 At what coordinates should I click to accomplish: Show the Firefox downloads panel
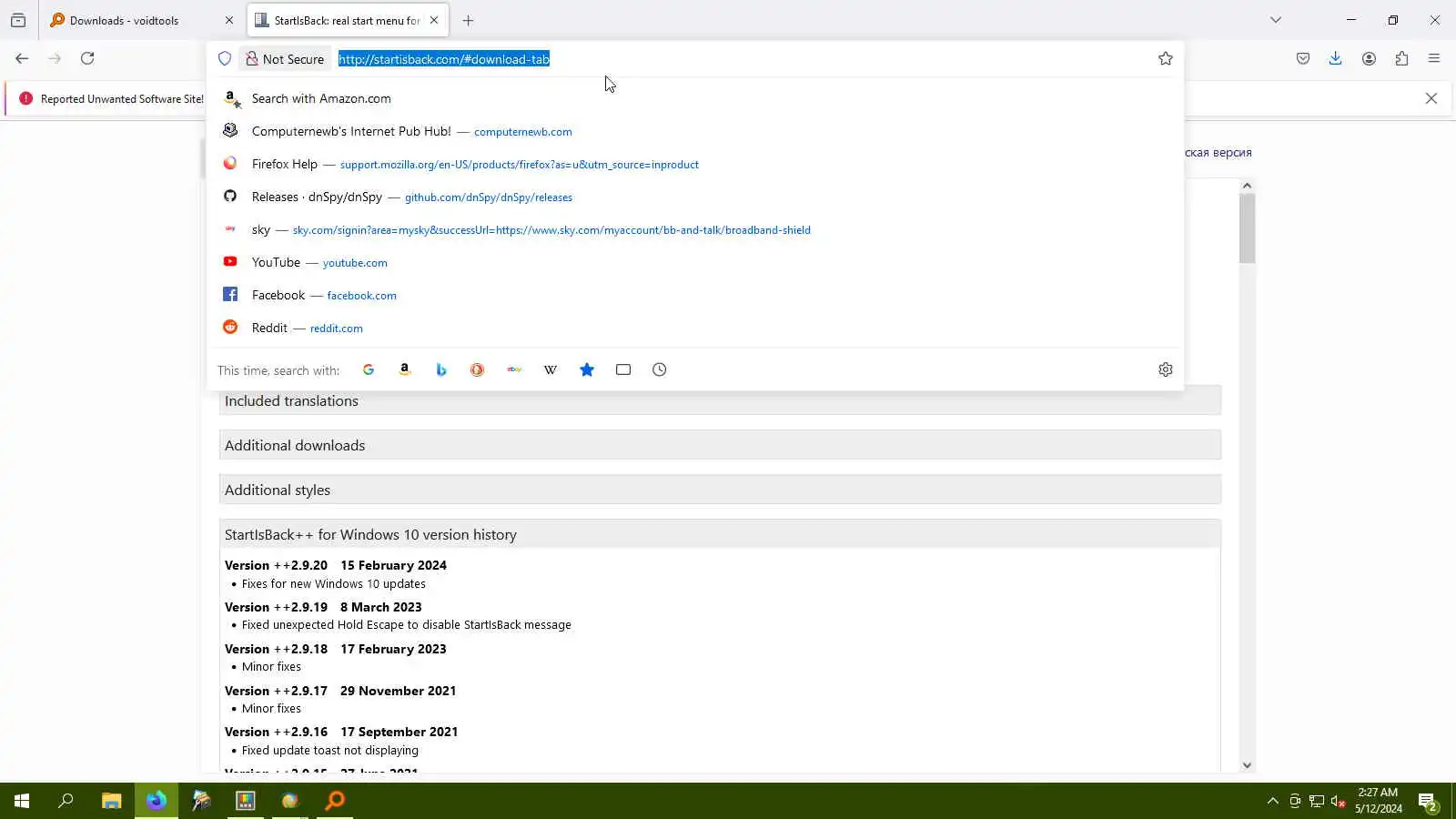pyautogui.click(x=1335, y=58)
